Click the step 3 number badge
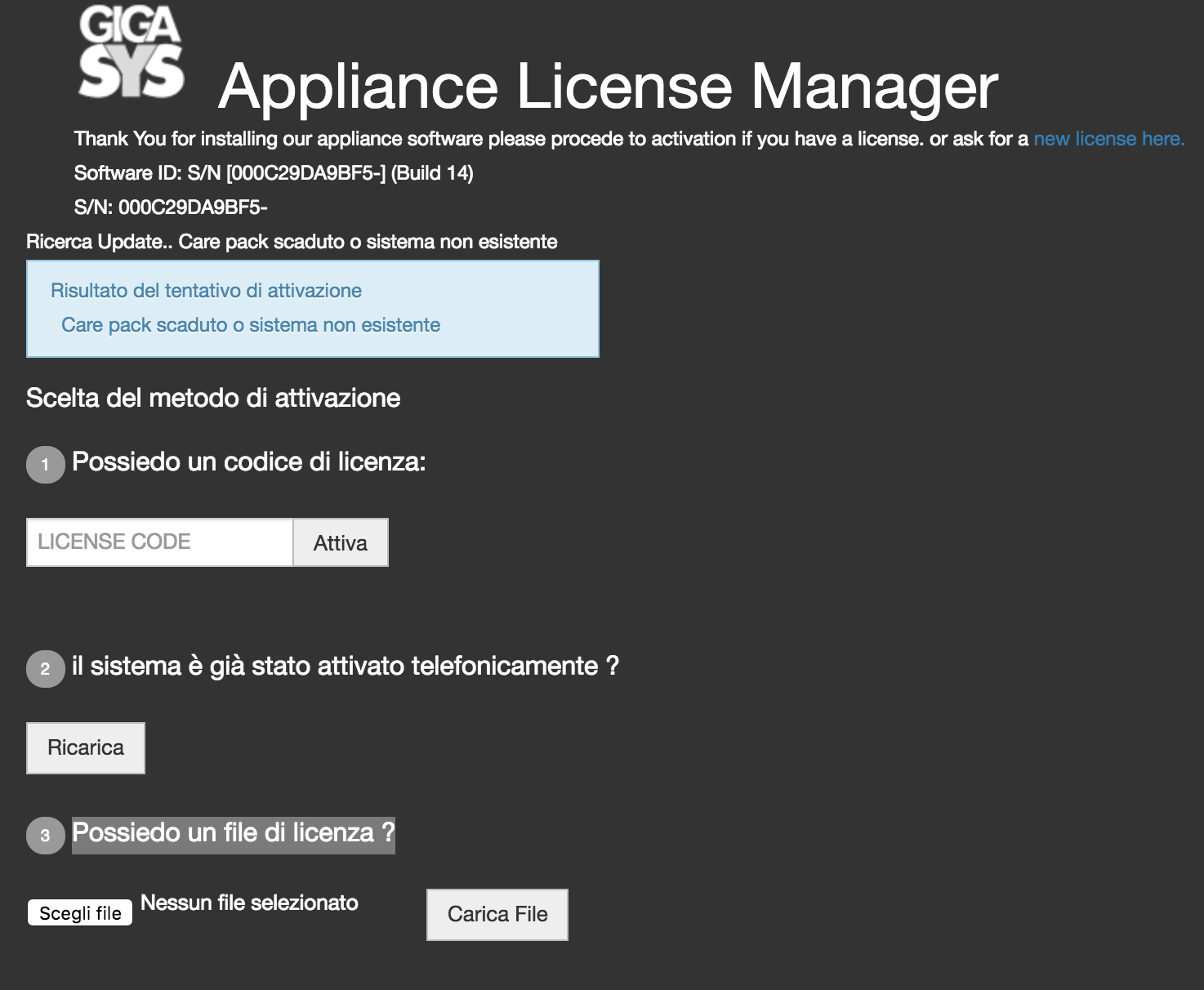 pos(46,836)
